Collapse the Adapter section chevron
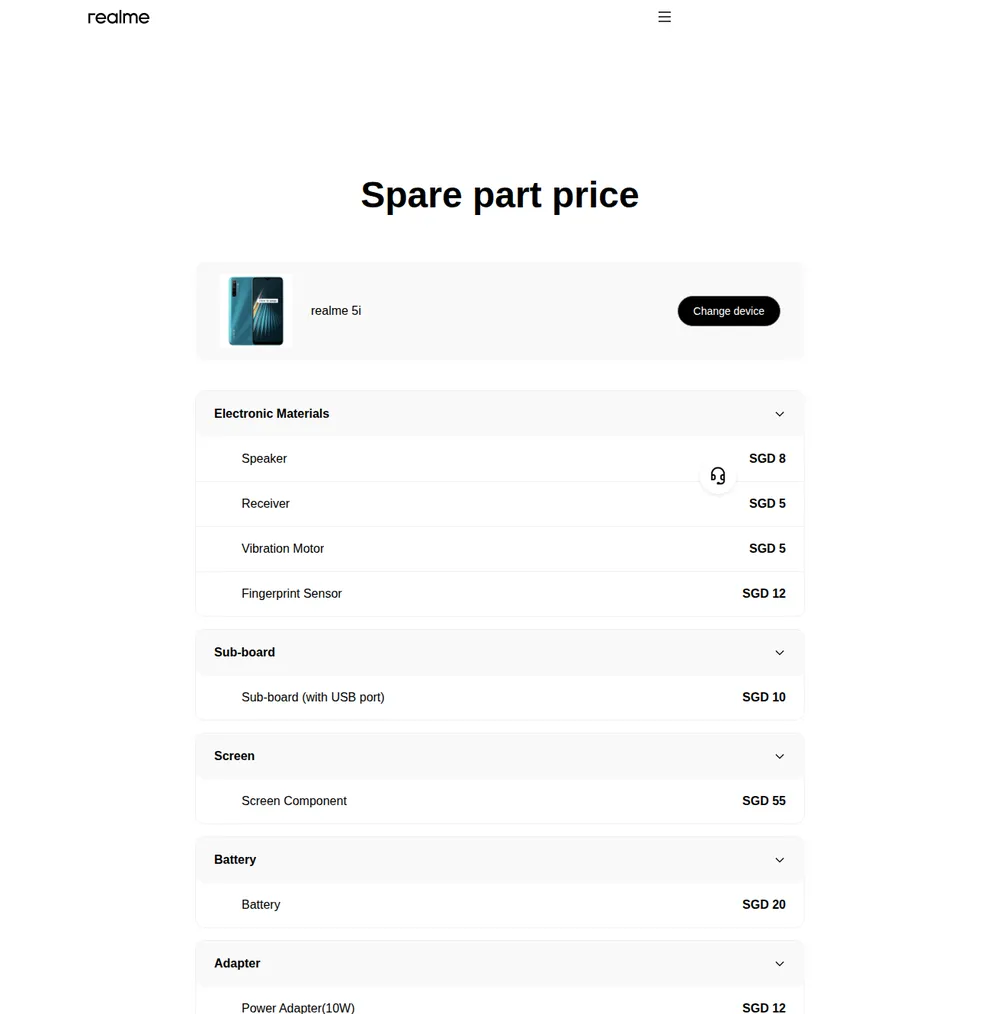 coord(779,964)
